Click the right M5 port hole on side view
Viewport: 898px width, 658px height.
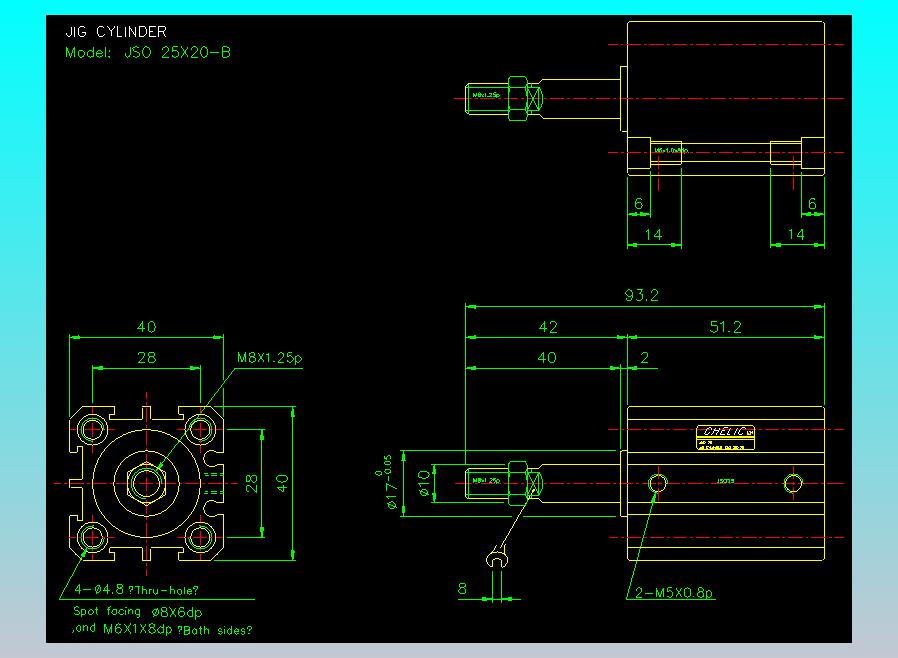793,484
